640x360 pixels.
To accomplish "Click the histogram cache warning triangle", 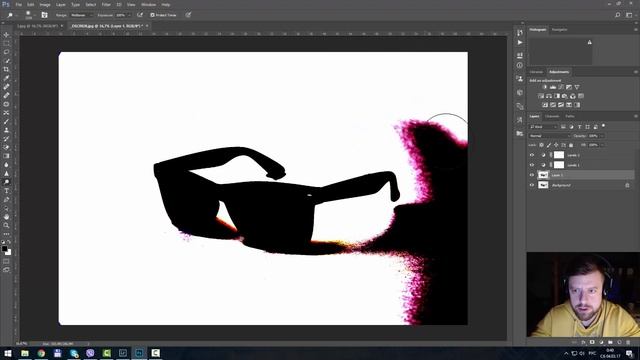I will pyautogui.click(x=589, y=42).
